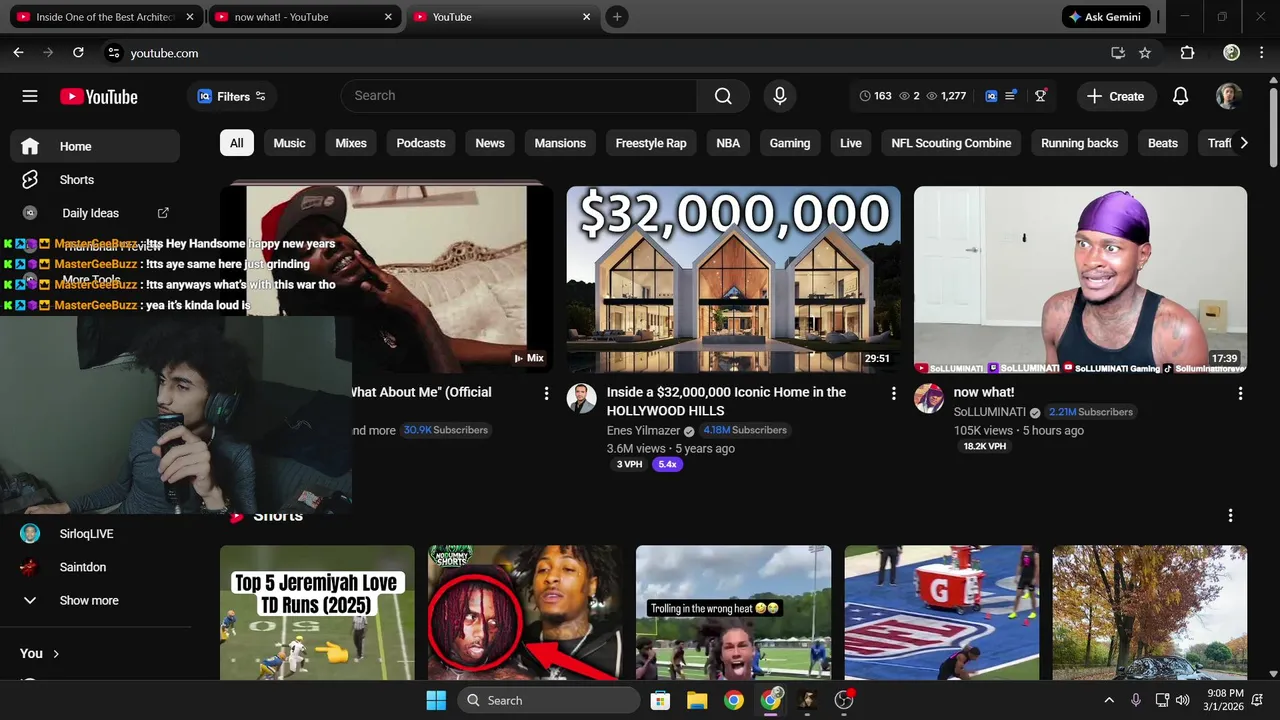Select the All filter chip
The image size is (1280, 720).
click(237, 143)
